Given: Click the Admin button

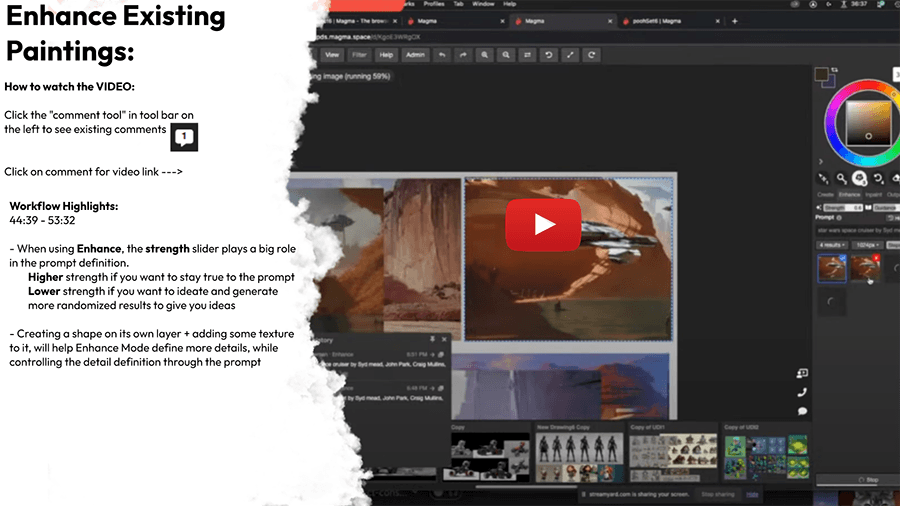Looking at the screenshot, I should (415, 55).
